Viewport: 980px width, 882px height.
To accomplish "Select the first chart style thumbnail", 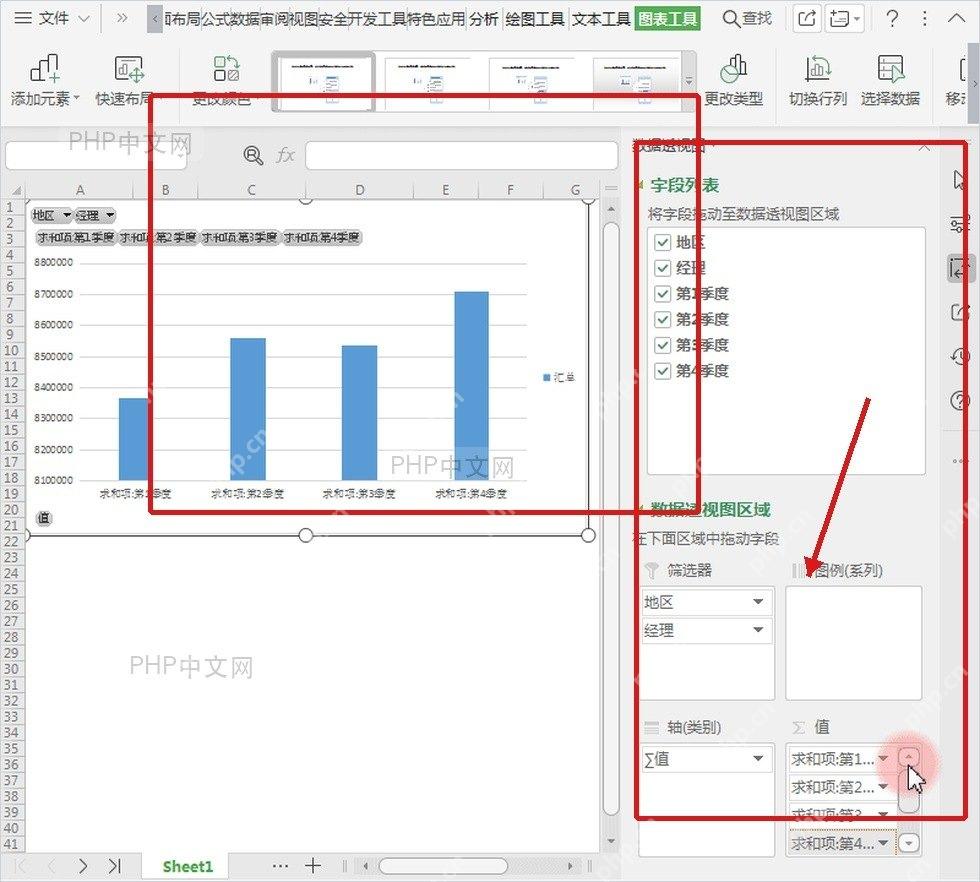I will [323, 82].
